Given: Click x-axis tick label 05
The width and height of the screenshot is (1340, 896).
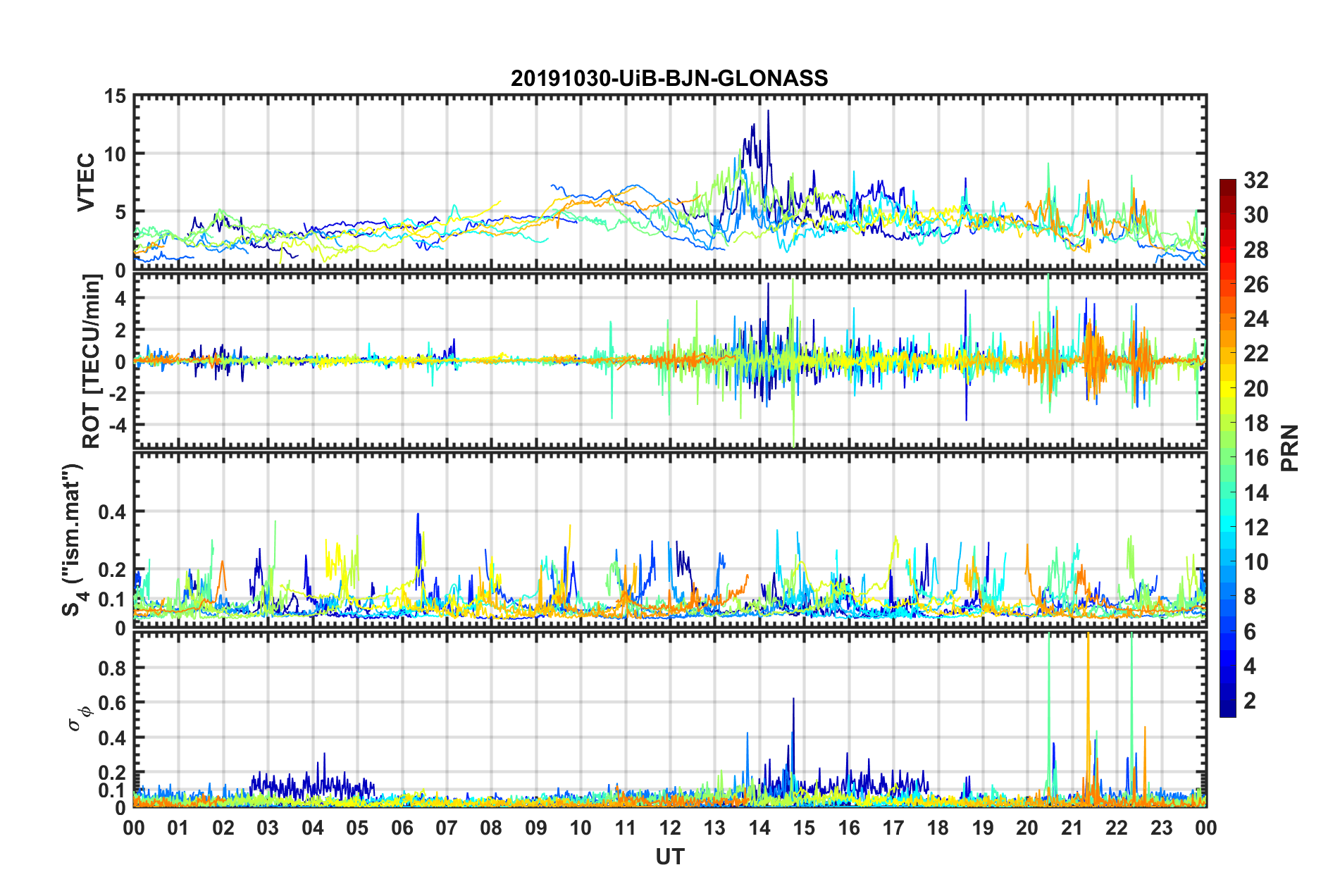Looking at the screenshot, I should [x=357, y=828].
